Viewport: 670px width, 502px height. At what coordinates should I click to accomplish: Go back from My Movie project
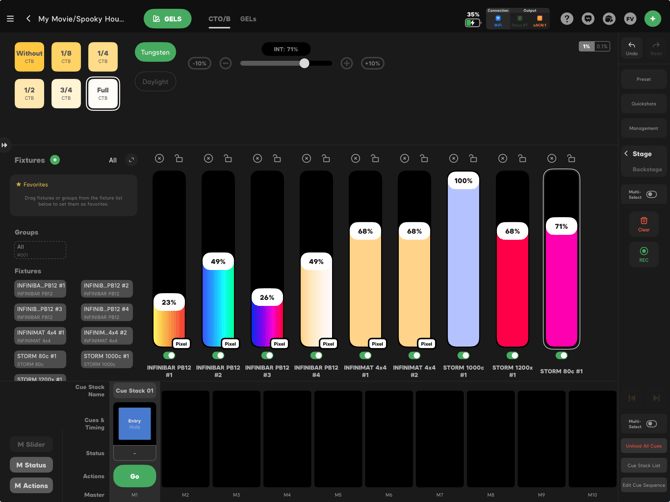point(28,19)
